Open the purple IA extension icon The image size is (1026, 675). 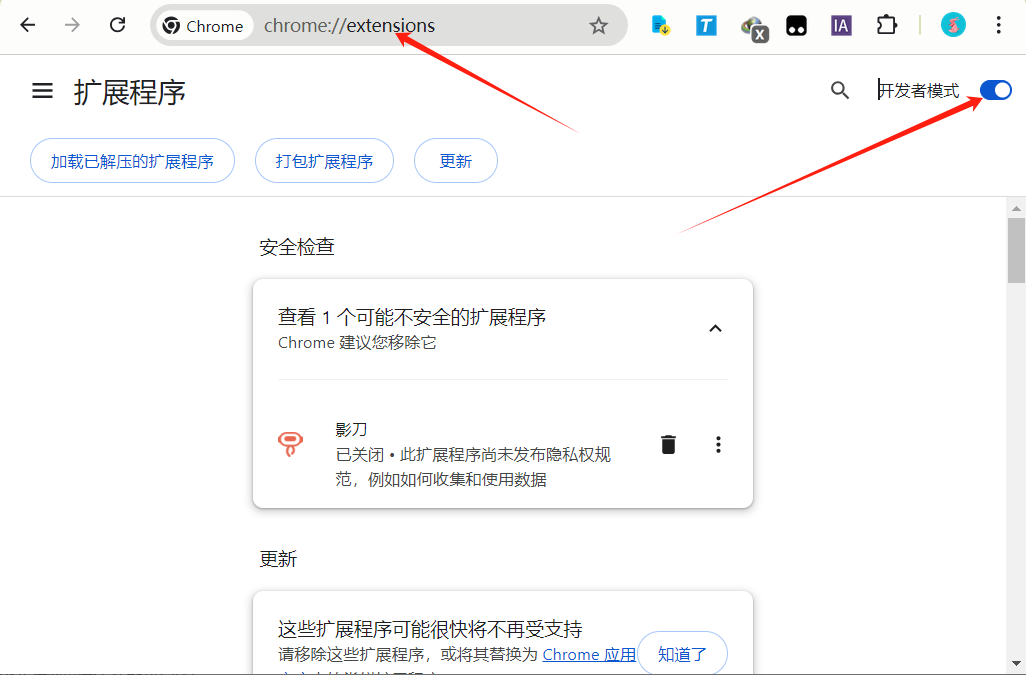(841, 26)
